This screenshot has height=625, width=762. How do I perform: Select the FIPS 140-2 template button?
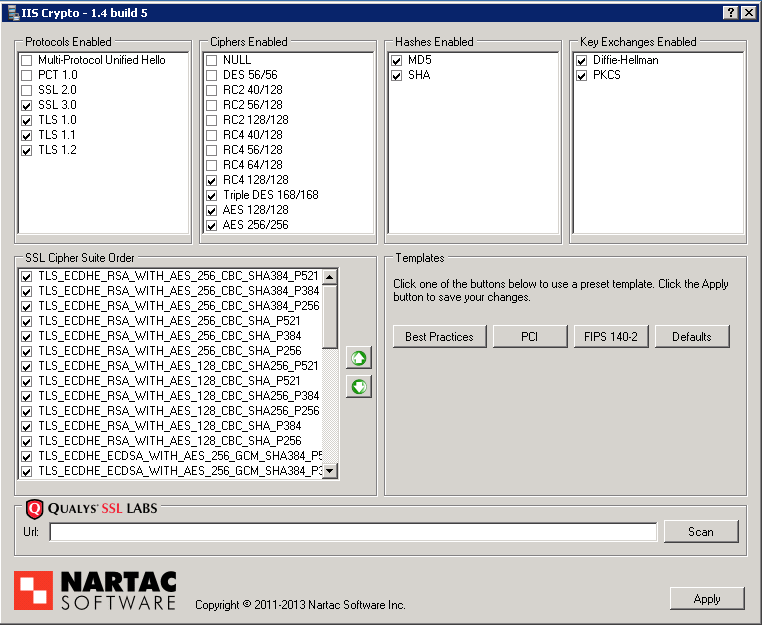click(x=611, y=337)
